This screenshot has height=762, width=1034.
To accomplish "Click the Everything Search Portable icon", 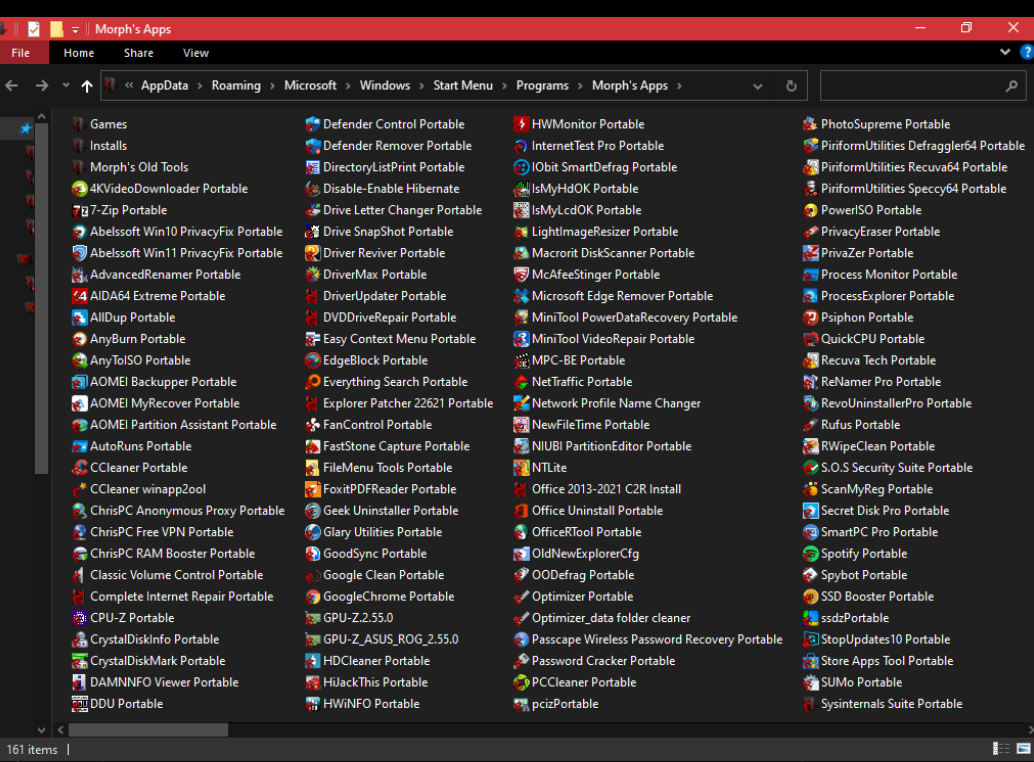I will pos(313,382).
